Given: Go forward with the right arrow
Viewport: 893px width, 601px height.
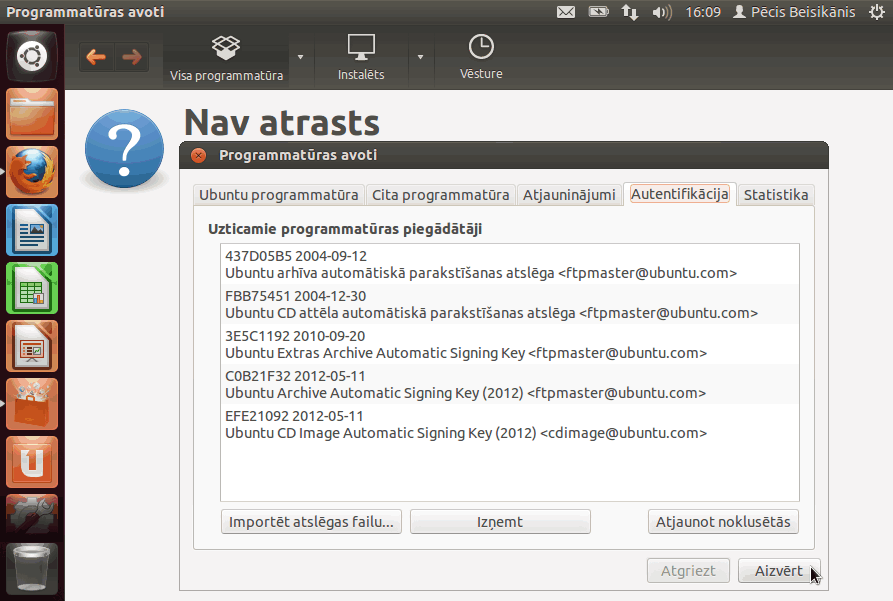Looking at the screenshot, I should click(x=132, y=57).
